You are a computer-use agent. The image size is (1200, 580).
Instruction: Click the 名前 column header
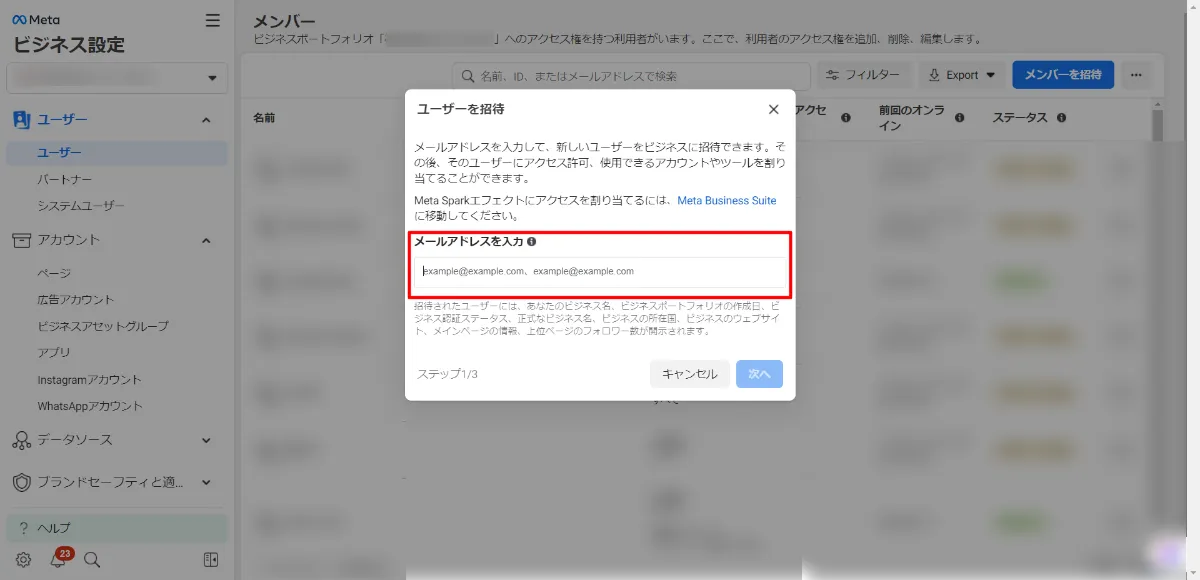[x=264, y=118]
